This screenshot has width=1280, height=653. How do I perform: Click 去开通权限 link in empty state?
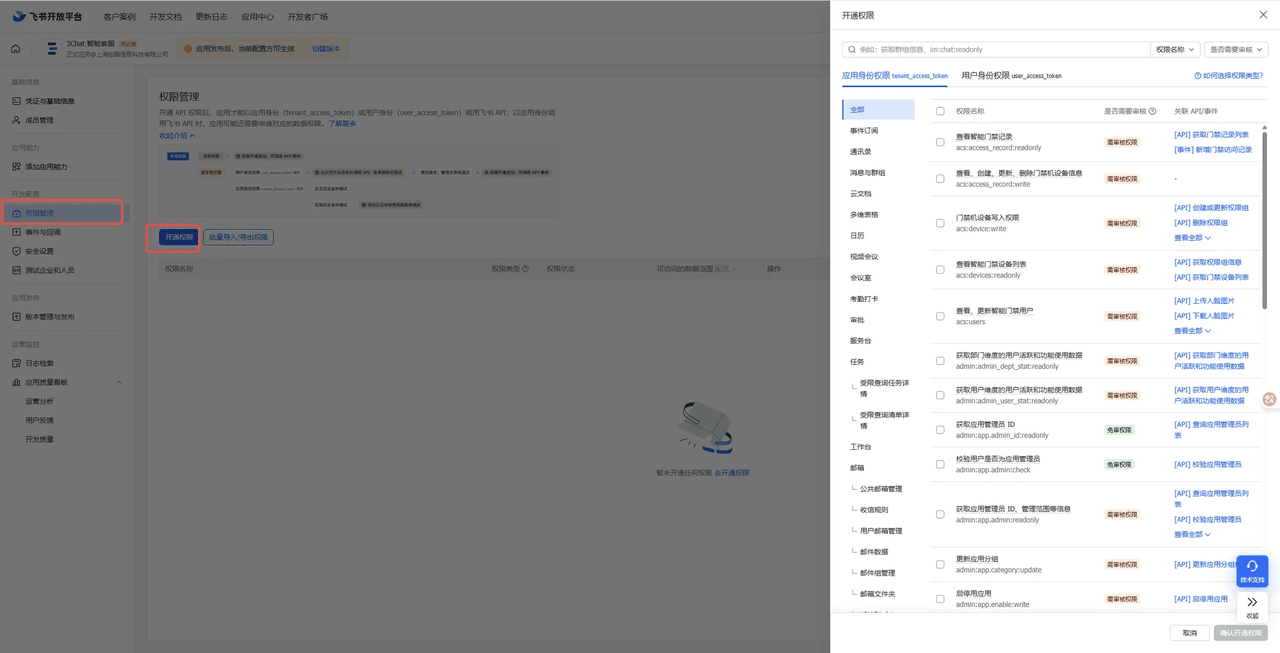point(731,473)
